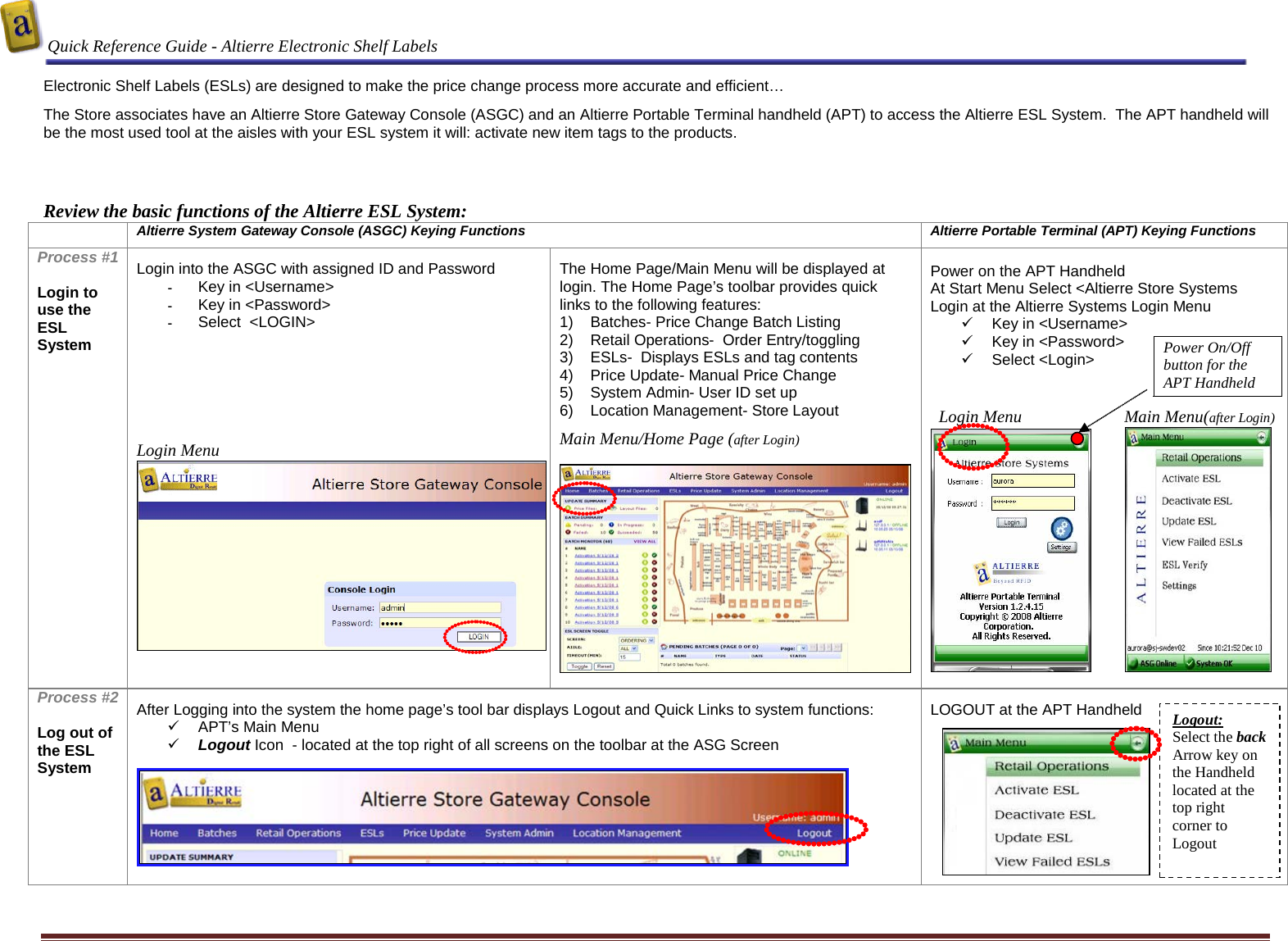Image resolution: width=1288 pixels, height=941 pixels.
Task: Select Activate ESL in Main Menu (after Login)
Action: coord(1191,479)
